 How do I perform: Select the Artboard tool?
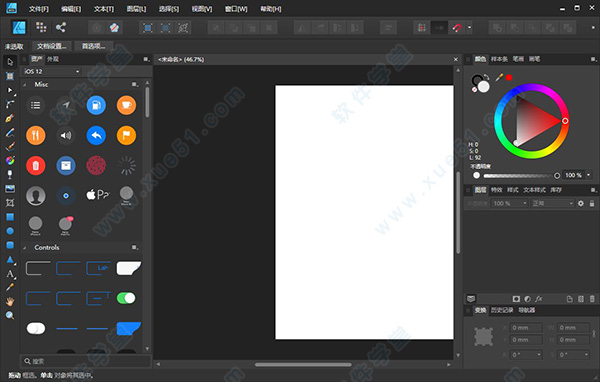(x=10, y=76)
